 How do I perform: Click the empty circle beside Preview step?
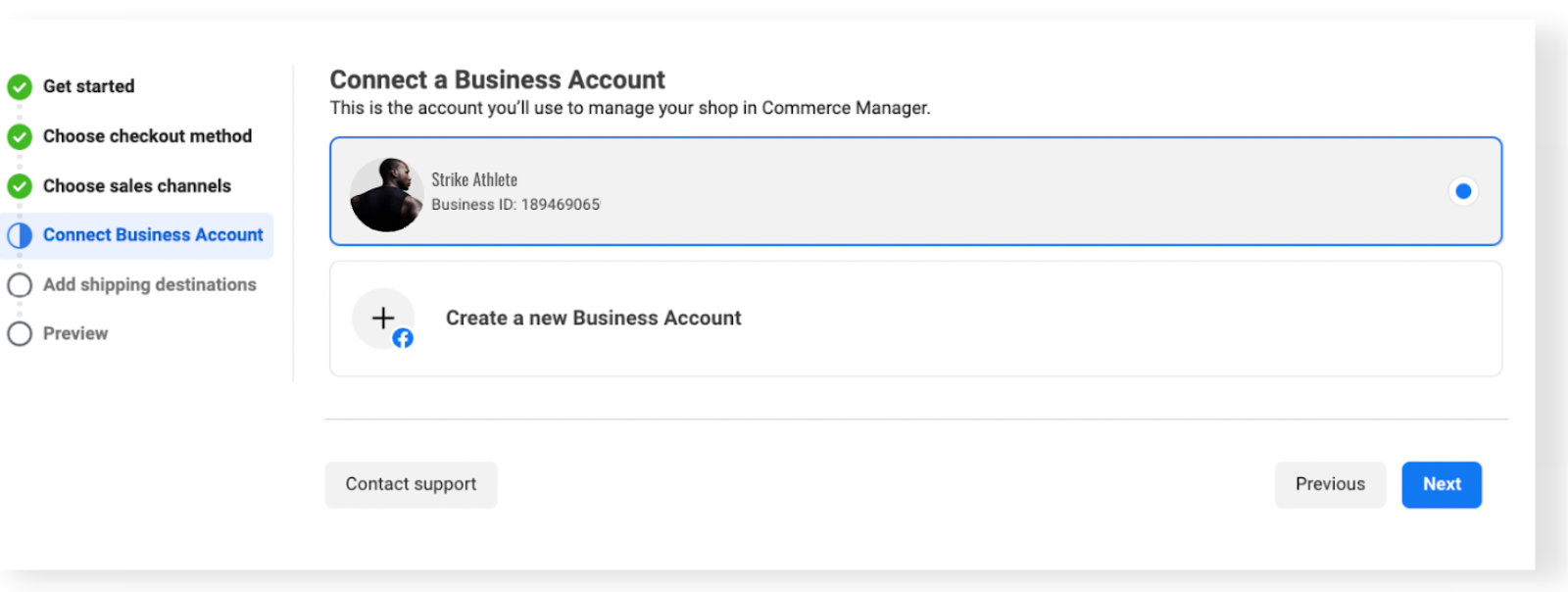coord(20,334)
